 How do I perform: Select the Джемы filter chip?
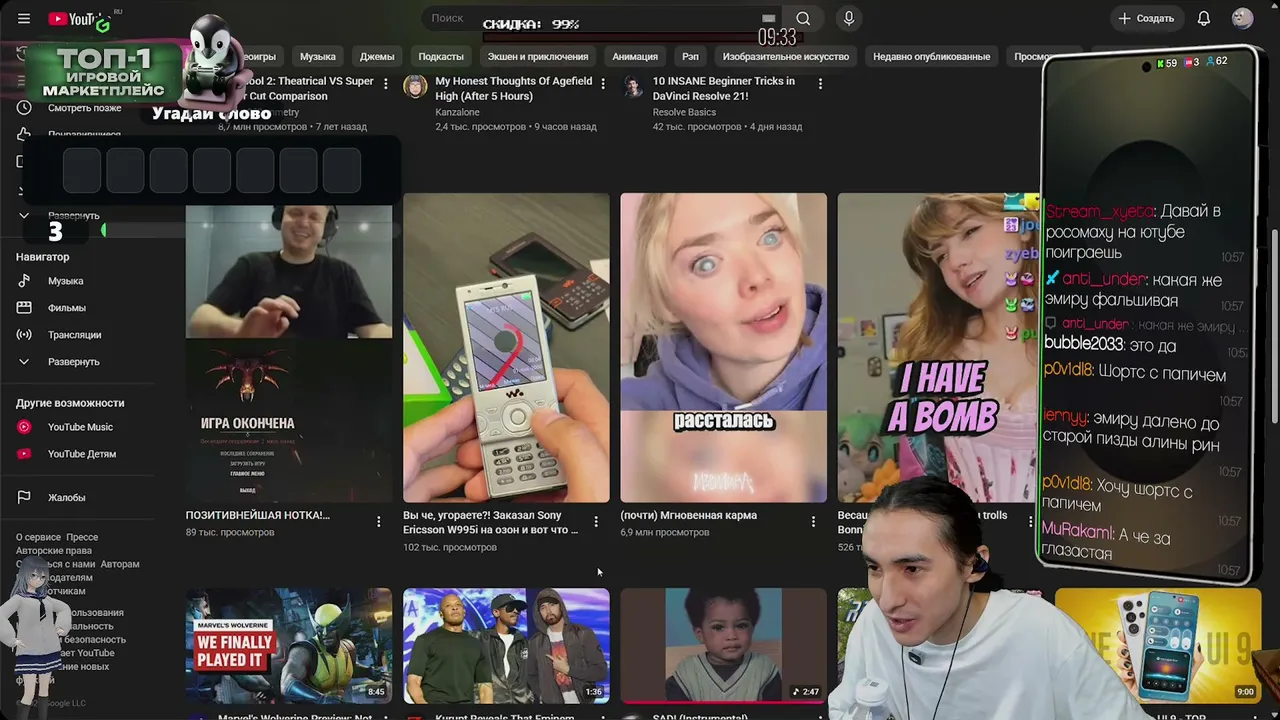377,56
